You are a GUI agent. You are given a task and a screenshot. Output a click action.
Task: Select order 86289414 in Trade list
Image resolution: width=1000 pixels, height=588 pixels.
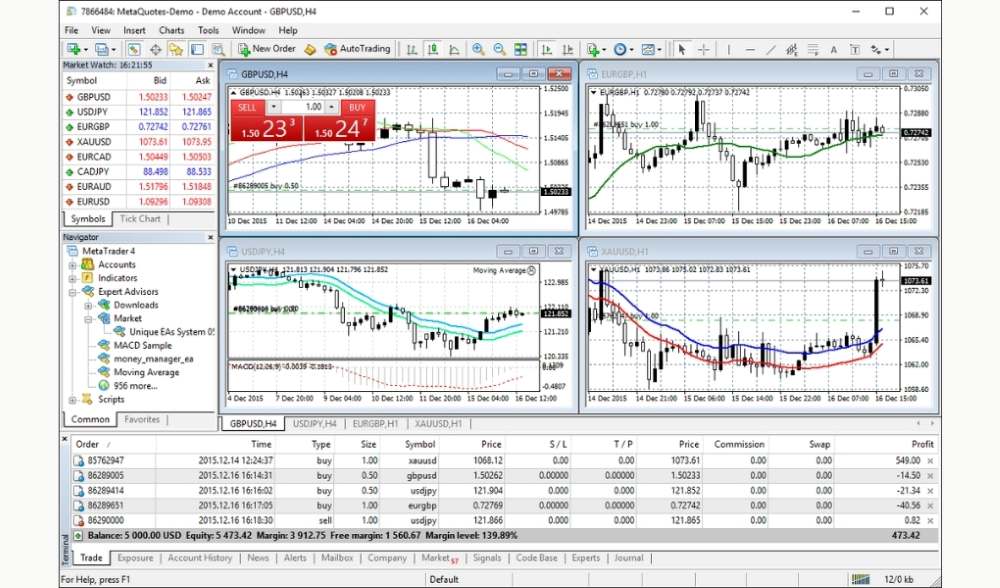(x=504, y=490)
